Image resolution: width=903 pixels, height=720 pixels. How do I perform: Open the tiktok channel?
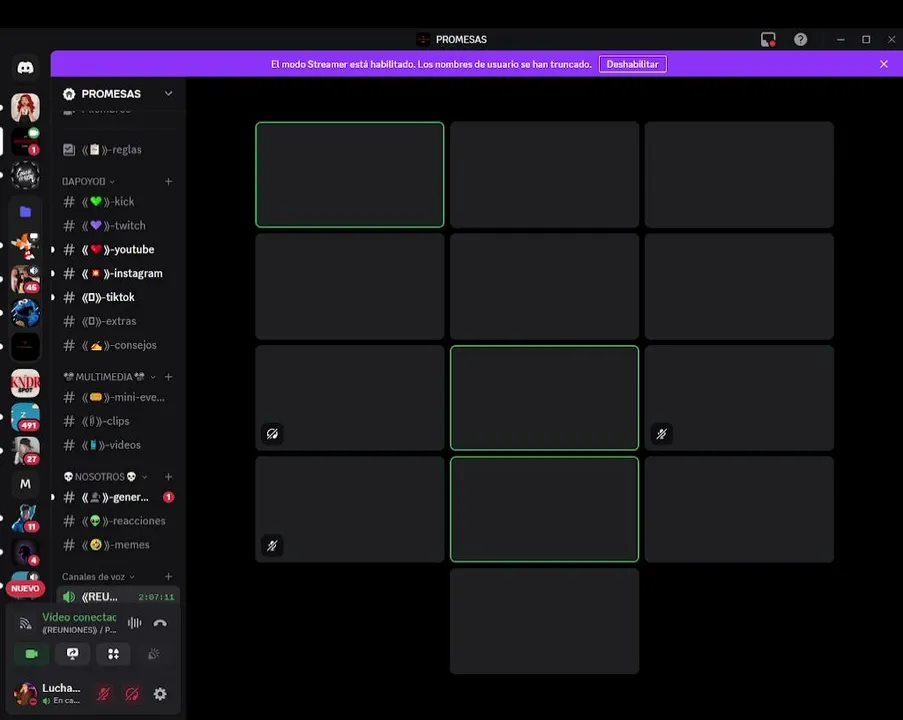117,297
